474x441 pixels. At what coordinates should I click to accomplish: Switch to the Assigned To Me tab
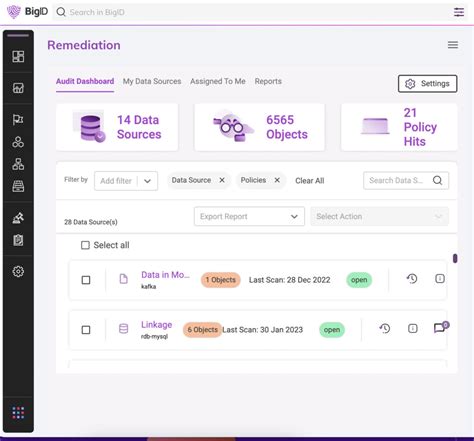point(218,81)
